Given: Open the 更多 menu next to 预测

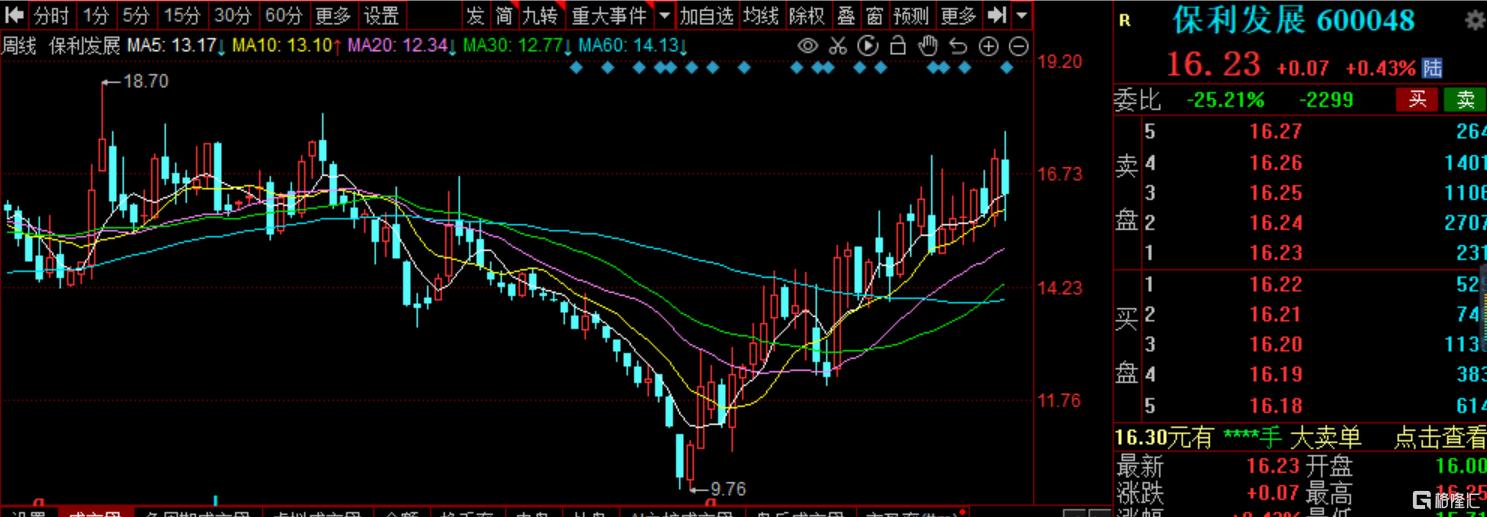Looking at the screenshot, I should pos(959,15).
